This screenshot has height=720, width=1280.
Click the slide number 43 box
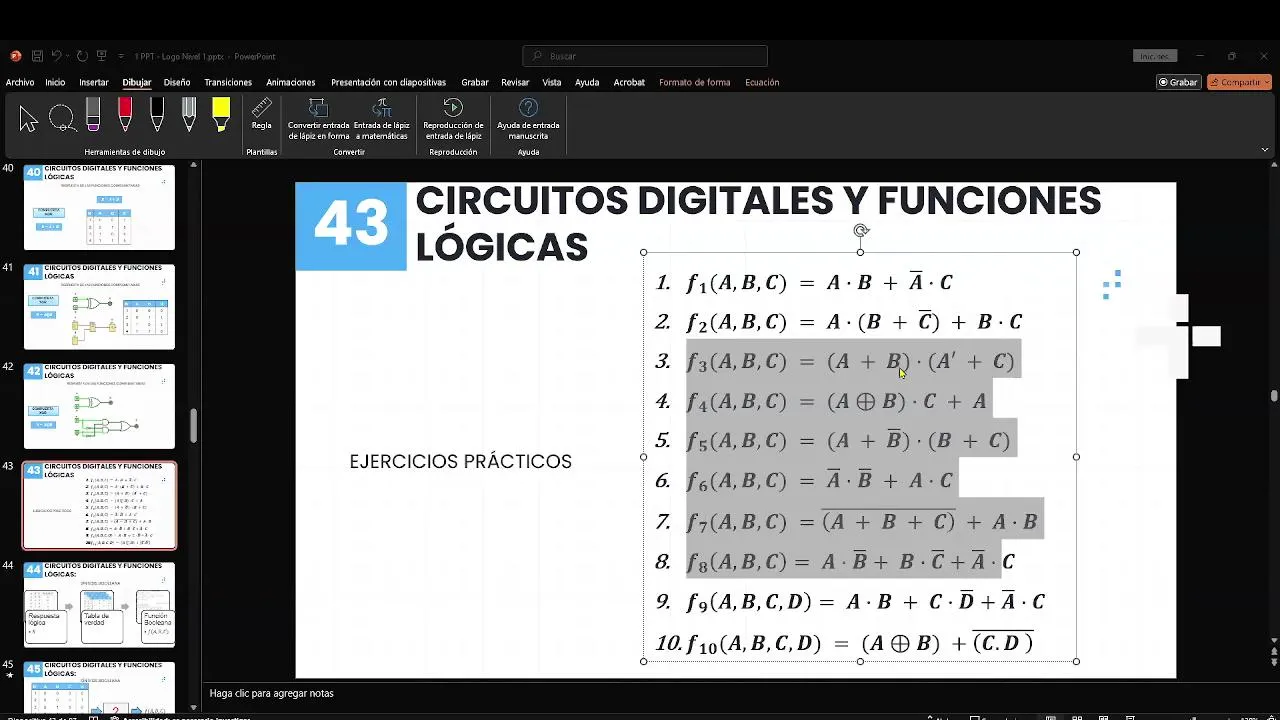351,226
